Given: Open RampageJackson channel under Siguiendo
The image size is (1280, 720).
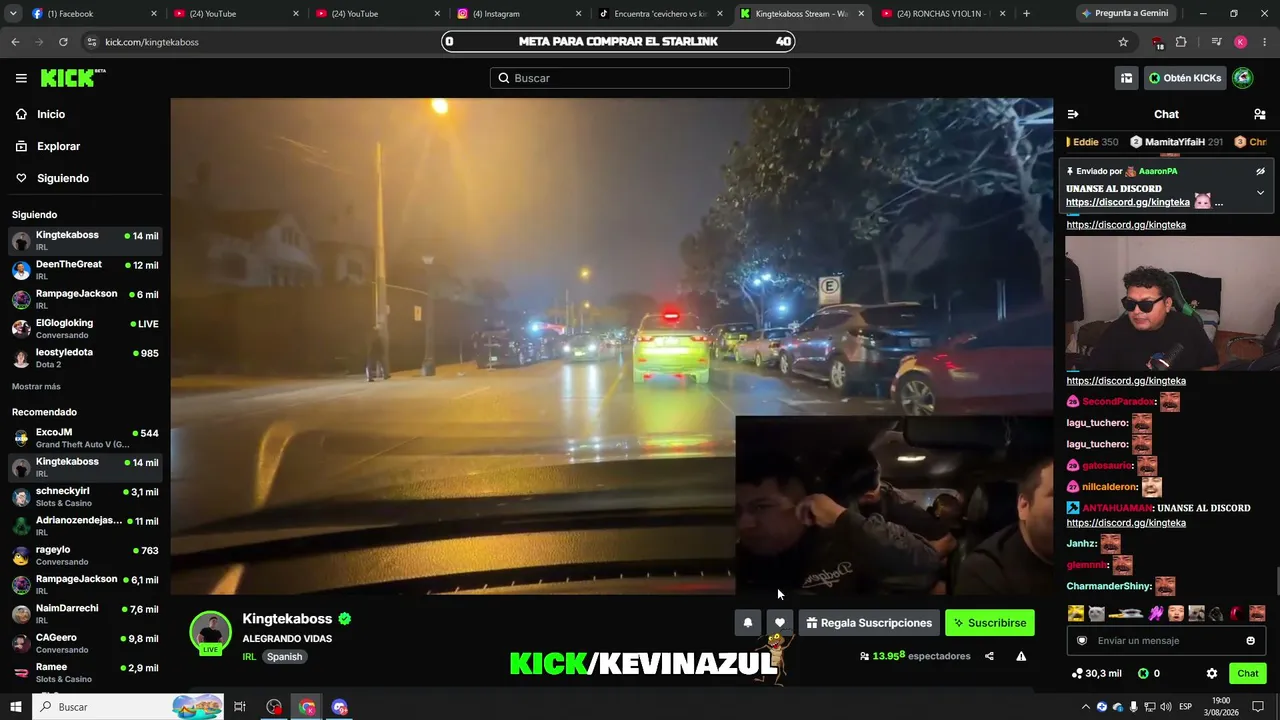Looking at the screenshot, I should (85, 299).
